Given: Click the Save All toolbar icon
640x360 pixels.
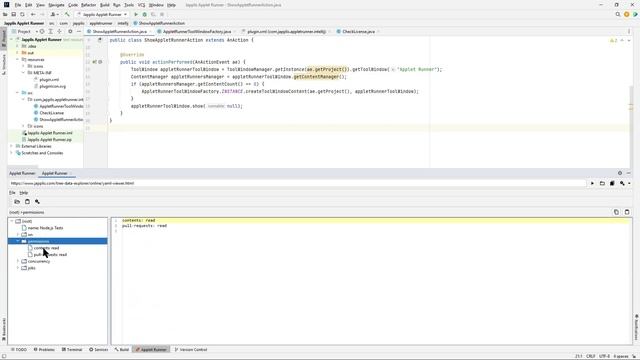Looking at the screenshot, I should click(x=13, y=14).
